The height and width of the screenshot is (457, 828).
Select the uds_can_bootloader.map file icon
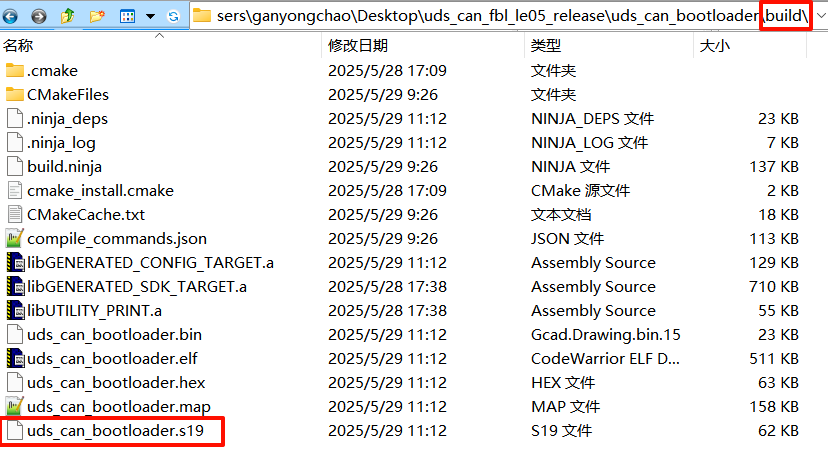click(15, 406)
